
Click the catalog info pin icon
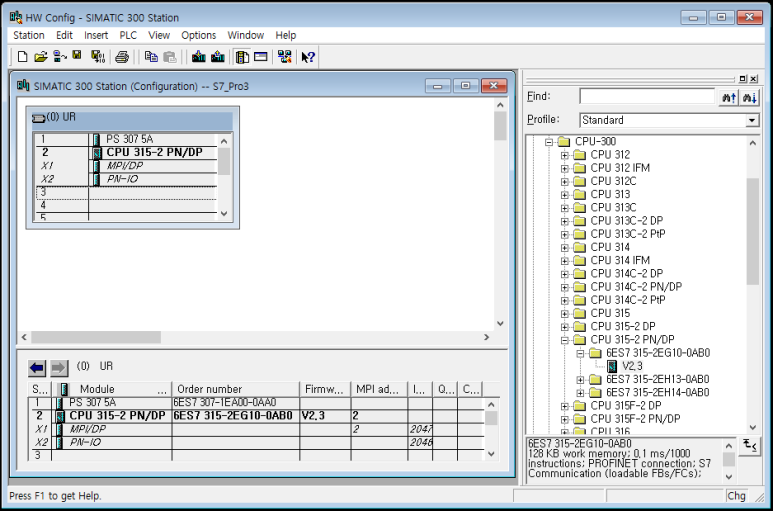[x=750, y=446]
